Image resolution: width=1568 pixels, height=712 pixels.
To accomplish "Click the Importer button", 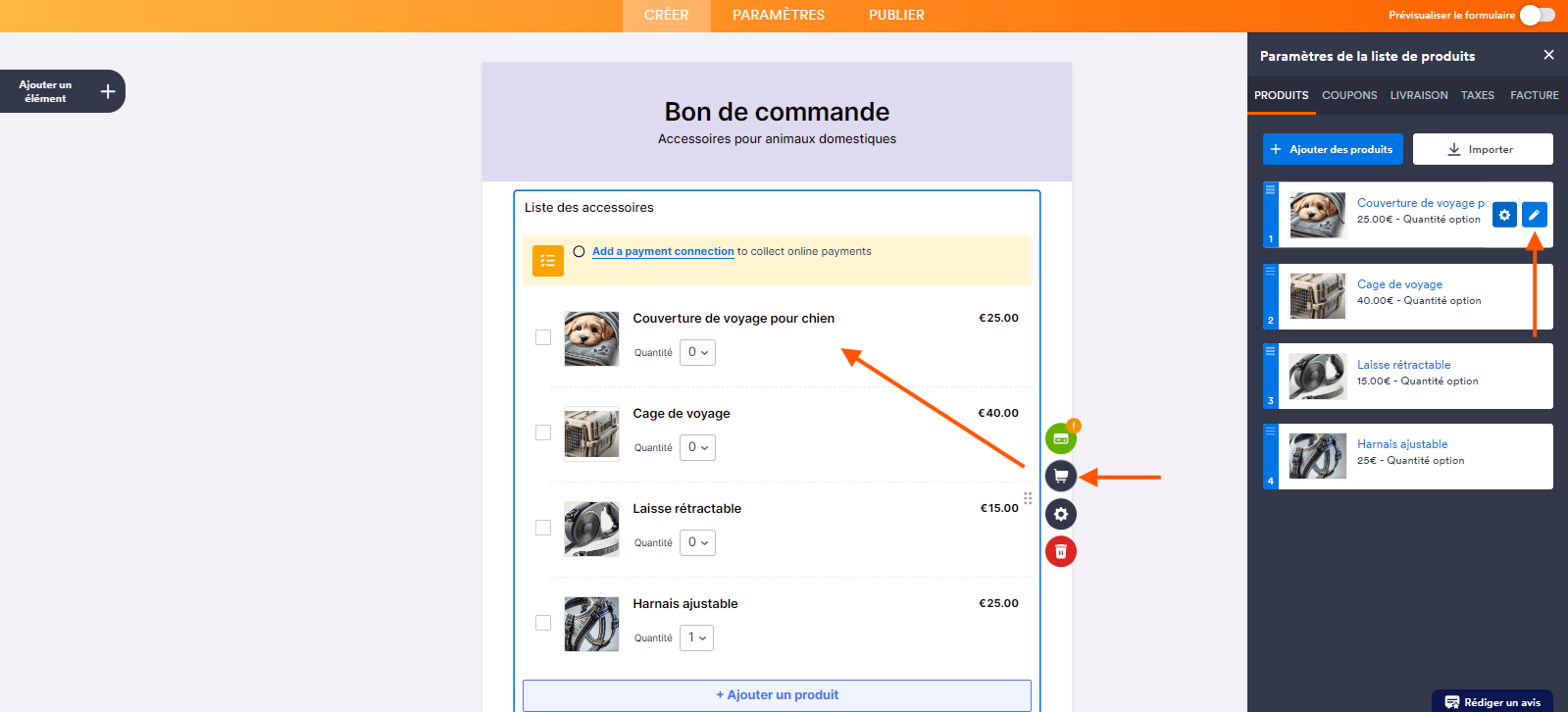I will click(x=1483, y=149).
